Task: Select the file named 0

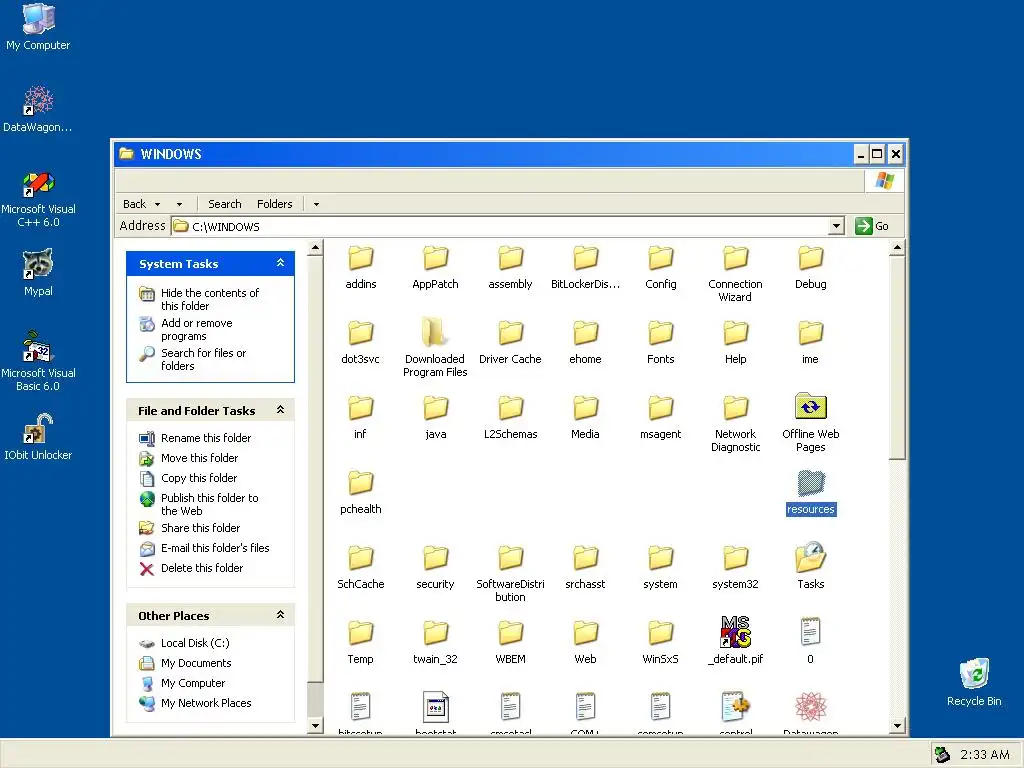Action: [810, 641]
